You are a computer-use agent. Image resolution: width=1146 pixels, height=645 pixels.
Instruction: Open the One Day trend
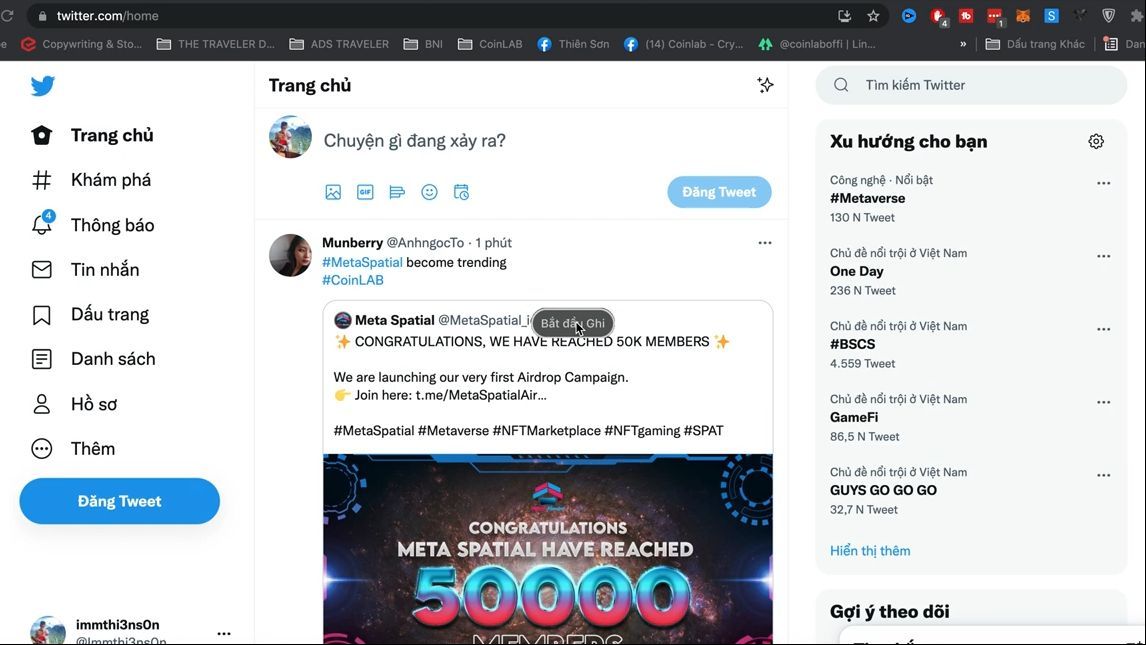pyautogui.click(x=857, y=271)
